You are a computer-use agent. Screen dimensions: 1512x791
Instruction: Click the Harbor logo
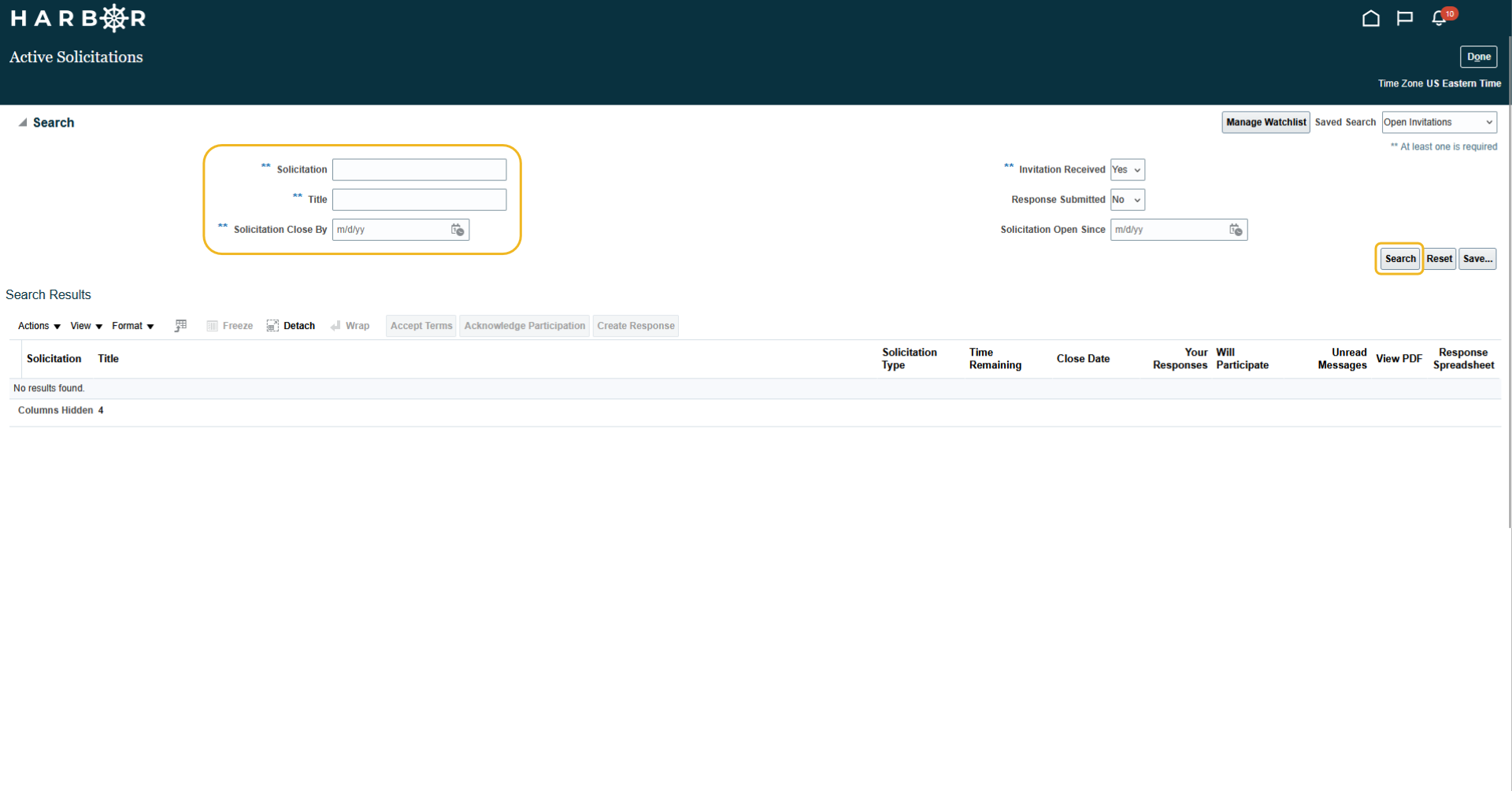[78, 18]
